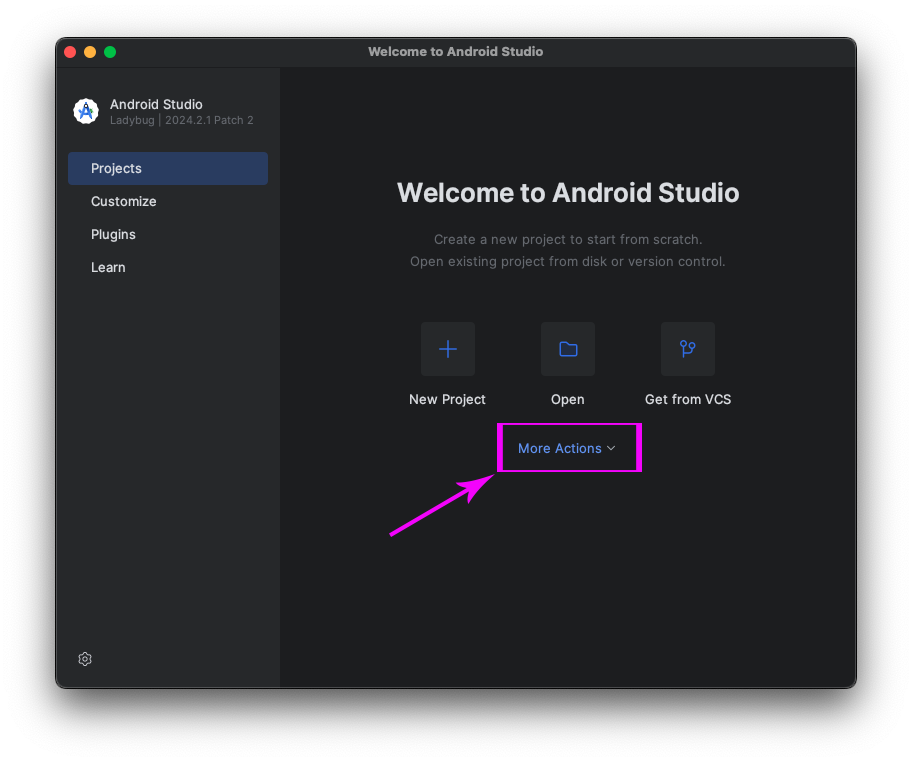Screen dimensions: 912x762
Task: Click the Get from VCS branch icon
Action: (687, 349)
